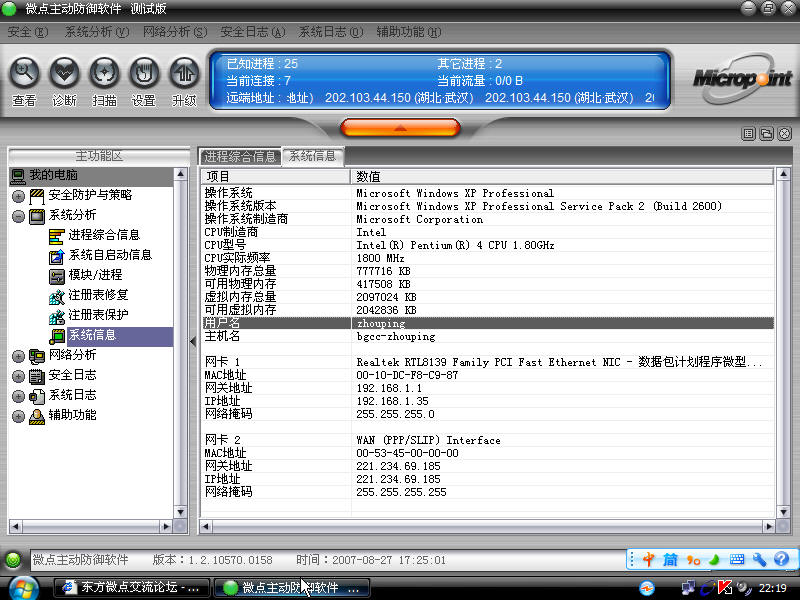
Task: Switch to the 系统信息 tab
Action: pos(313,156)
